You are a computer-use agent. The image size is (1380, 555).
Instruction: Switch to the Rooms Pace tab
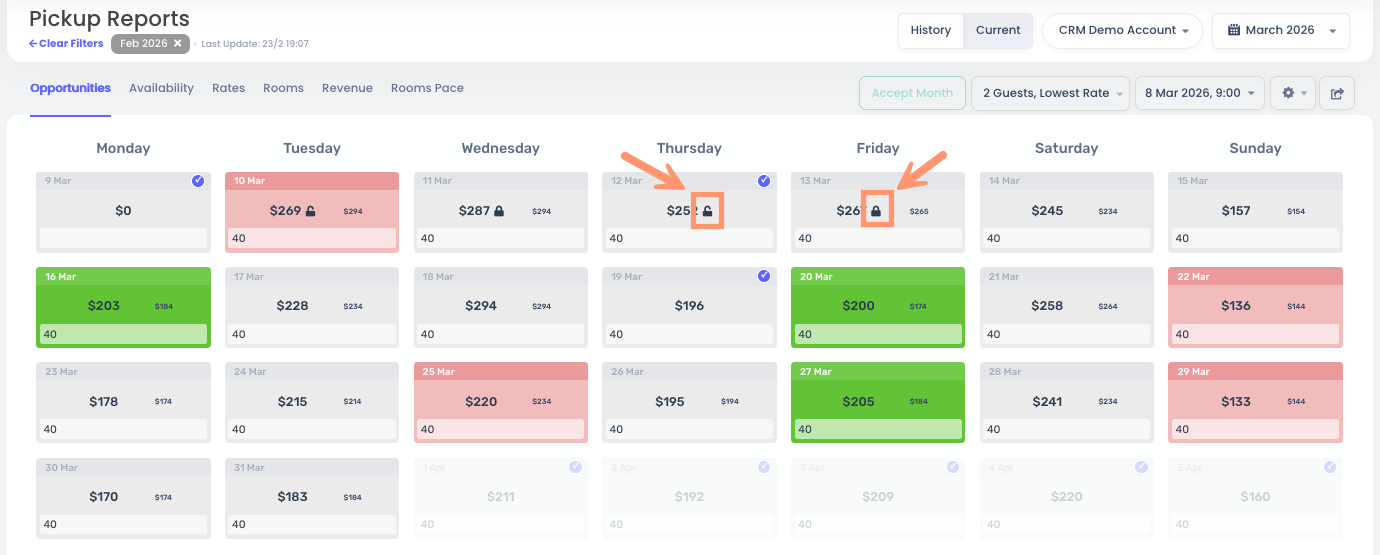click(427, 88)
